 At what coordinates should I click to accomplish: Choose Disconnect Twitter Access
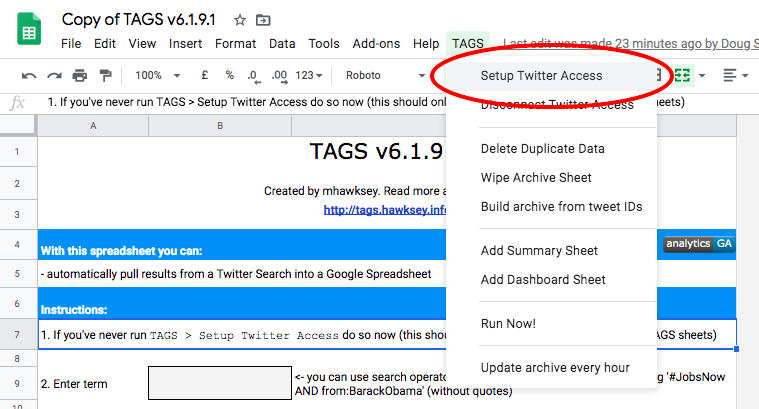coord(551,105)
